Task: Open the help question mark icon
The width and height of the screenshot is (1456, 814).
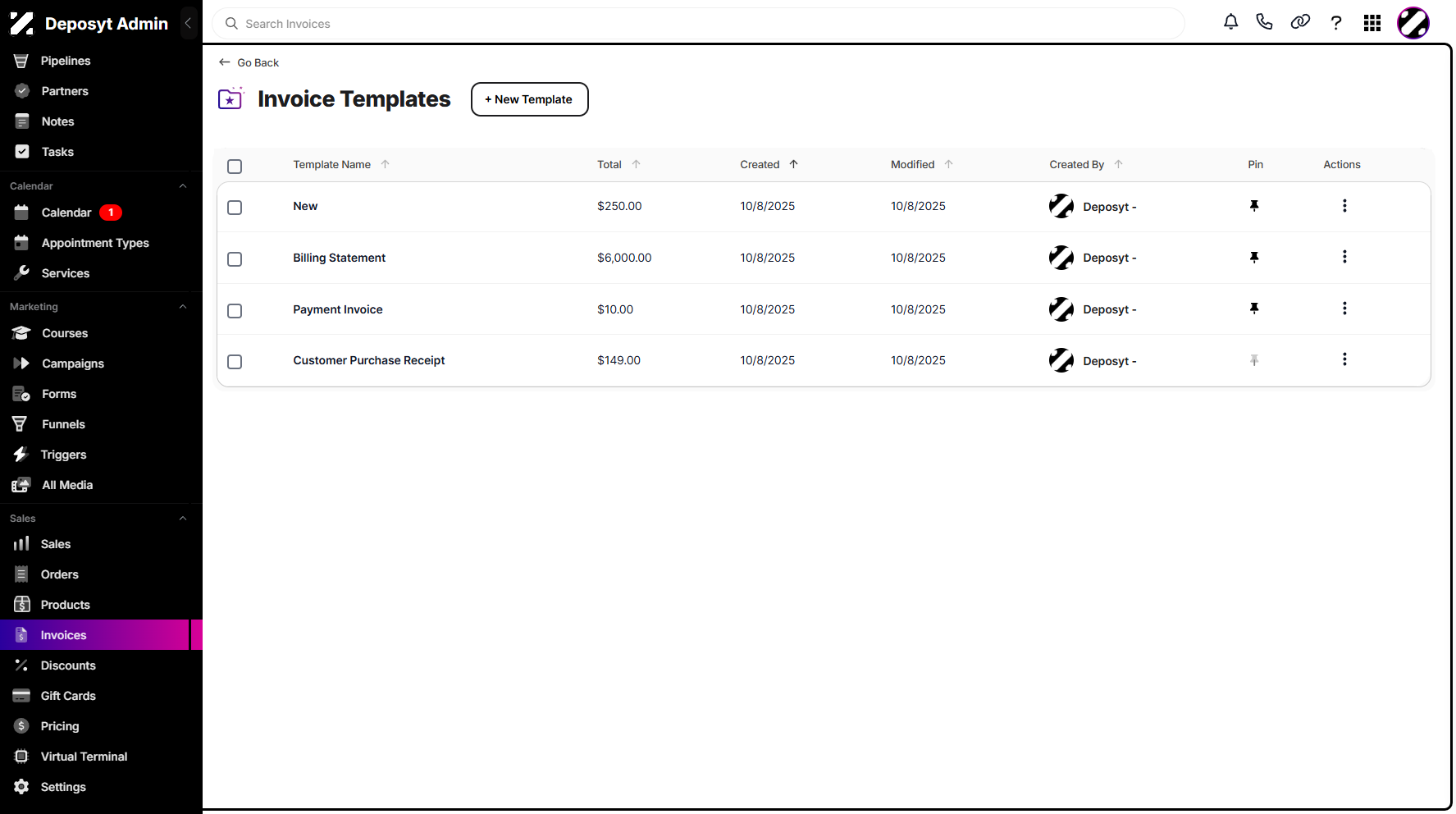Action: click(x=1336, y=23)
